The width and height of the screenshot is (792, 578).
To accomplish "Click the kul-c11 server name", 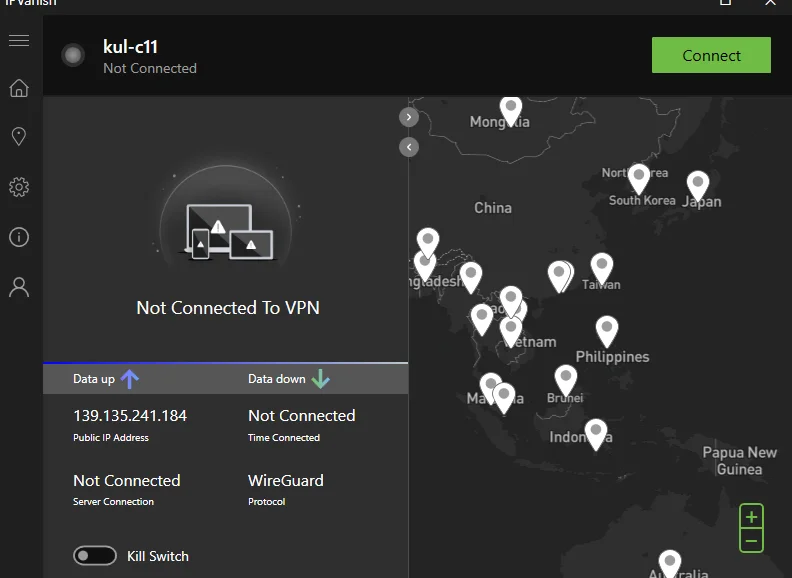I will click(130, 46).
